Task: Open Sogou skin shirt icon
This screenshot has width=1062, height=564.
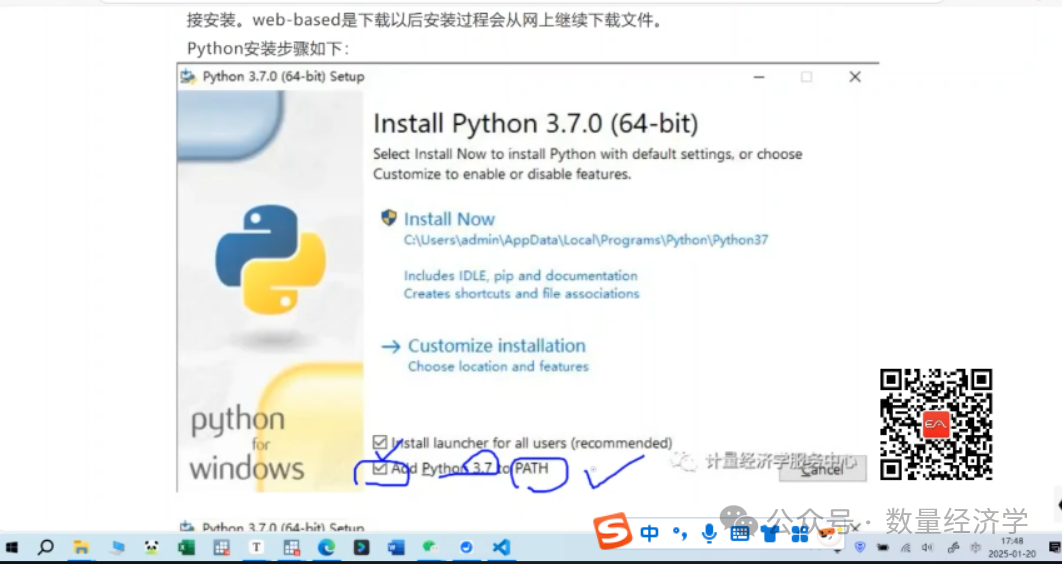Action: [770, 534]
